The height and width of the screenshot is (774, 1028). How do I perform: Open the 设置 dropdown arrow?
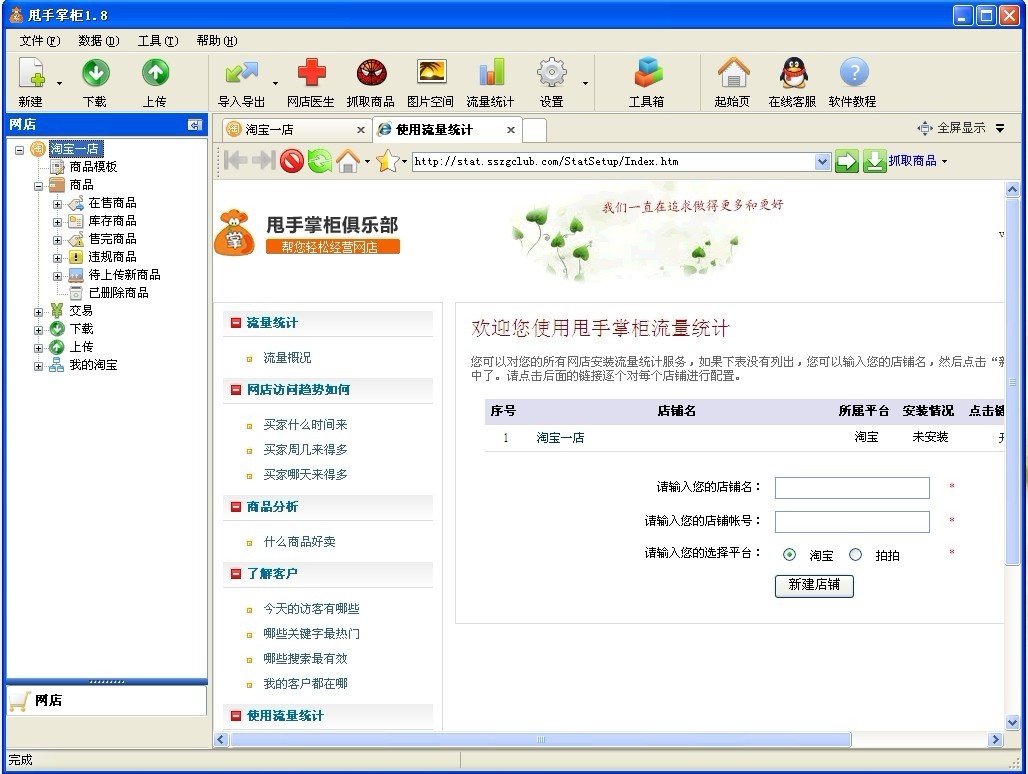click(585, 83)
